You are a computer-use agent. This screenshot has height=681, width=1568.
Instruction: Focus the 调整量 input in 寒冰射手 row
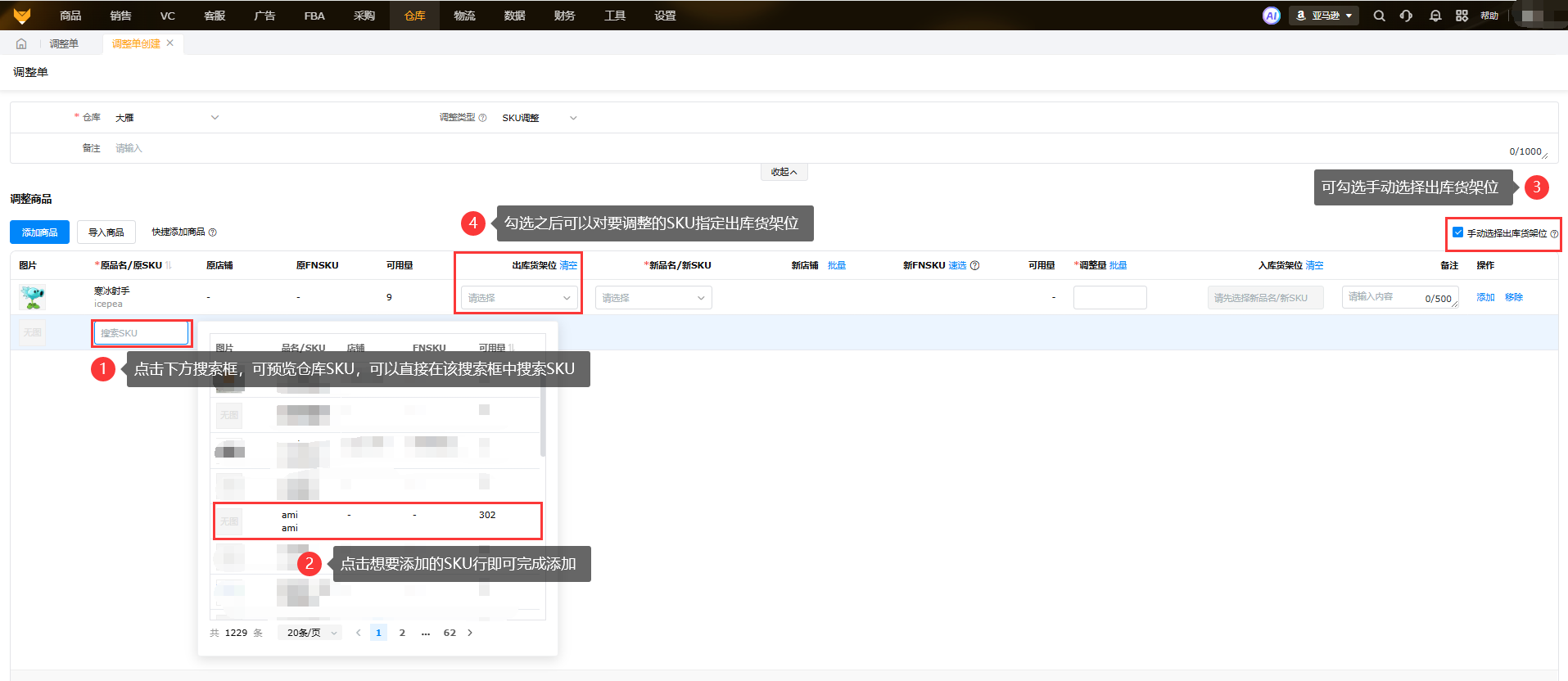tap(1109, 298)
